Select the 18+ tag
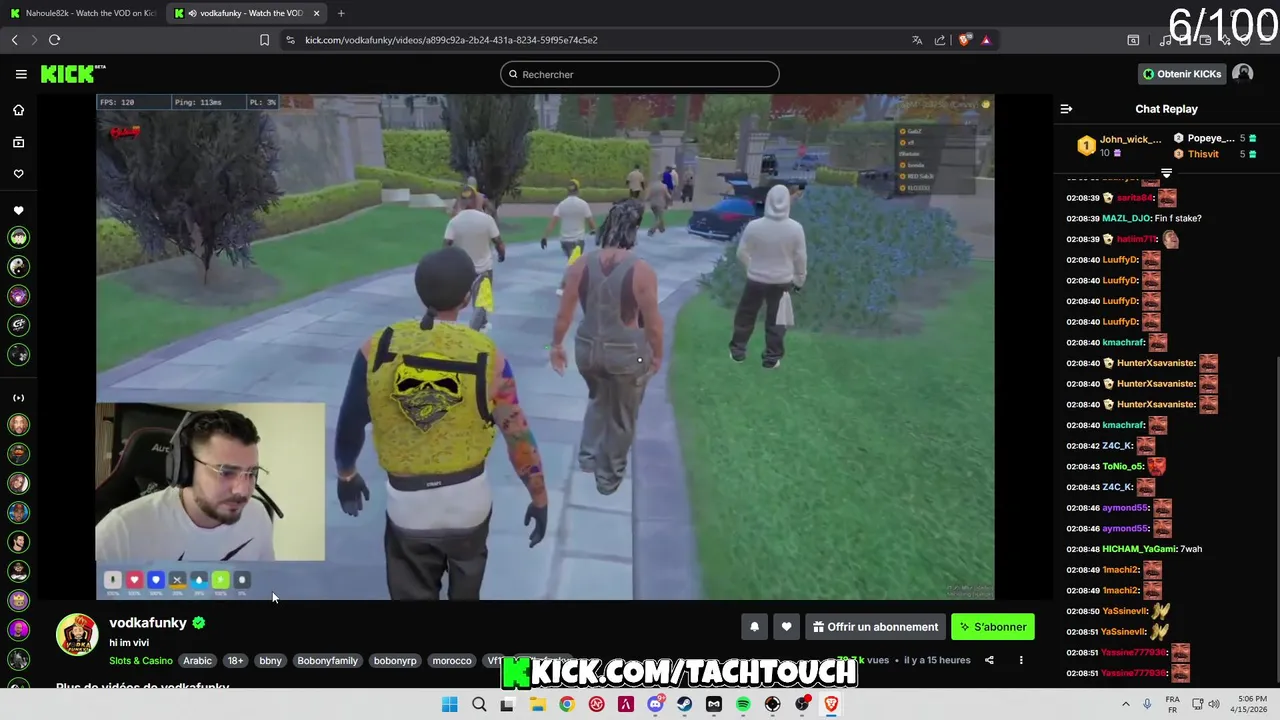The image size is (1280, 720). (235, 661)
